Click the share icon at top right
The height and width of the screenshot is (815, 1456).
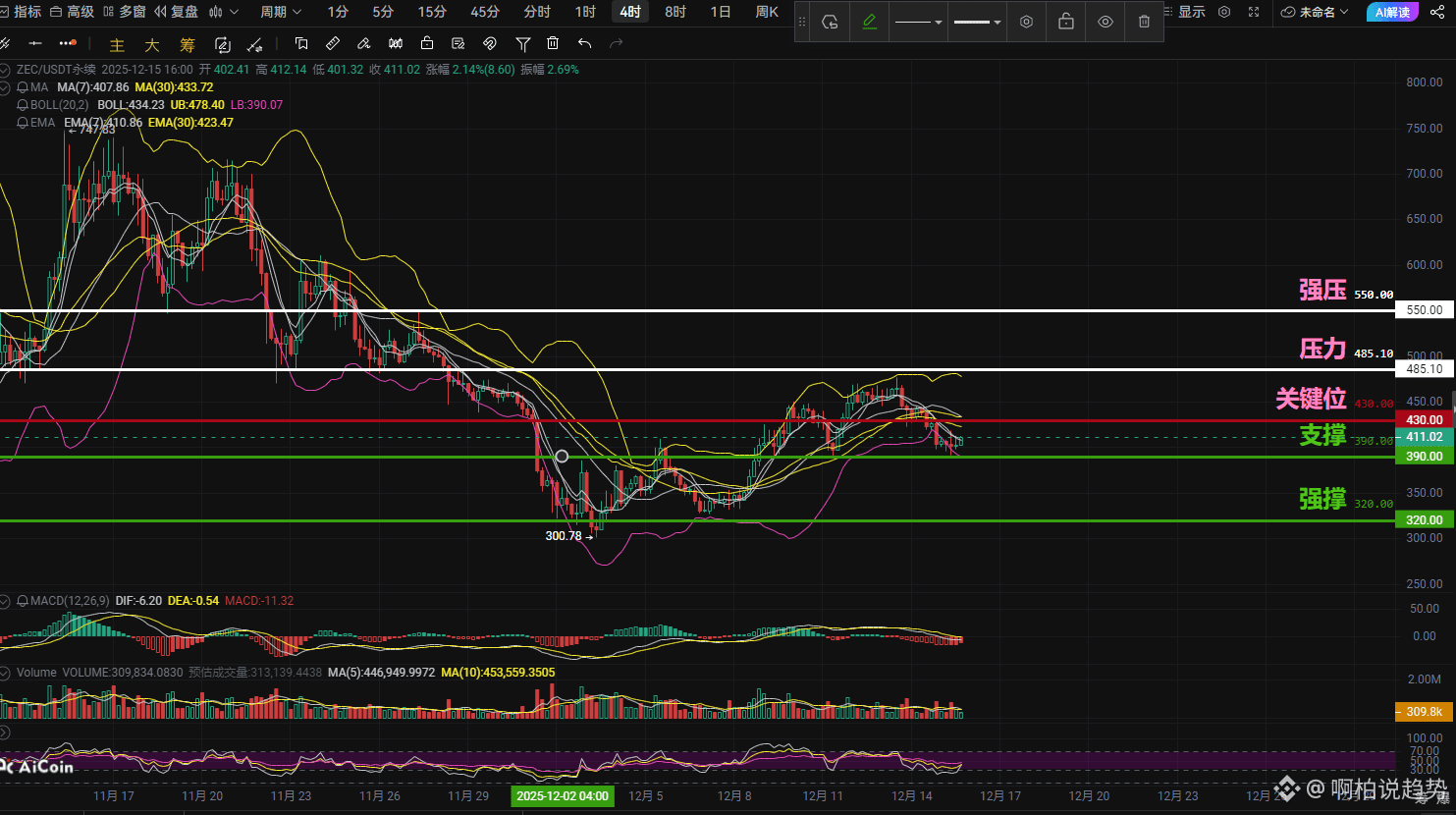[x=1437, y=12]
